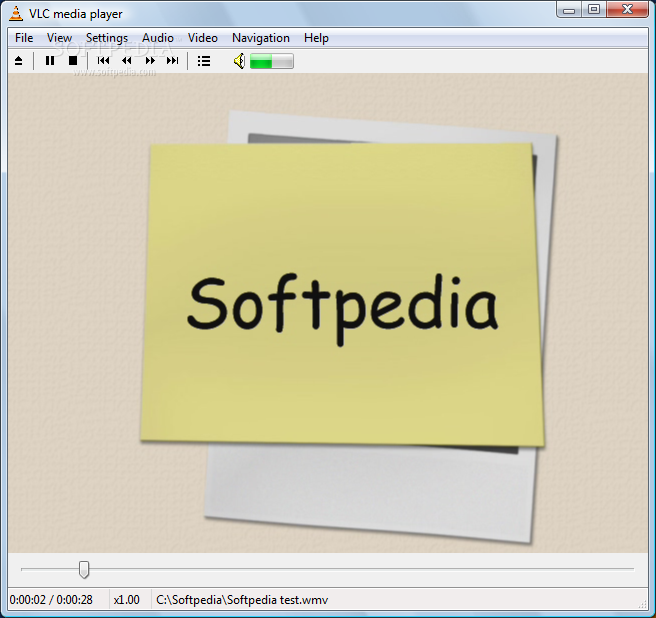Open the Settings menu

107,38
